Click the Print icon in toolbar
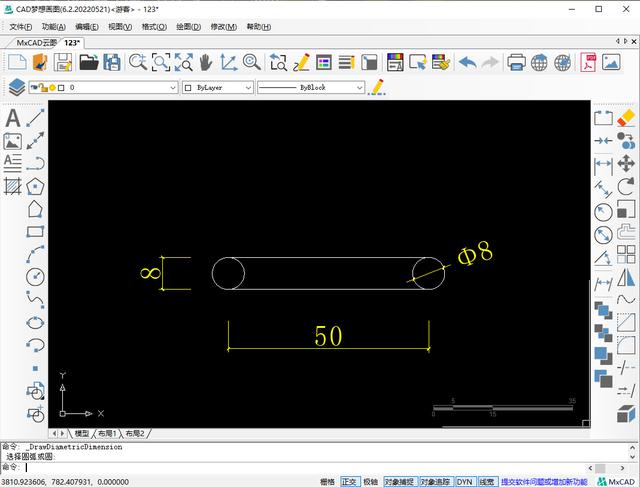The height and width of the screenshot is (487, 640). coord(516,63)
